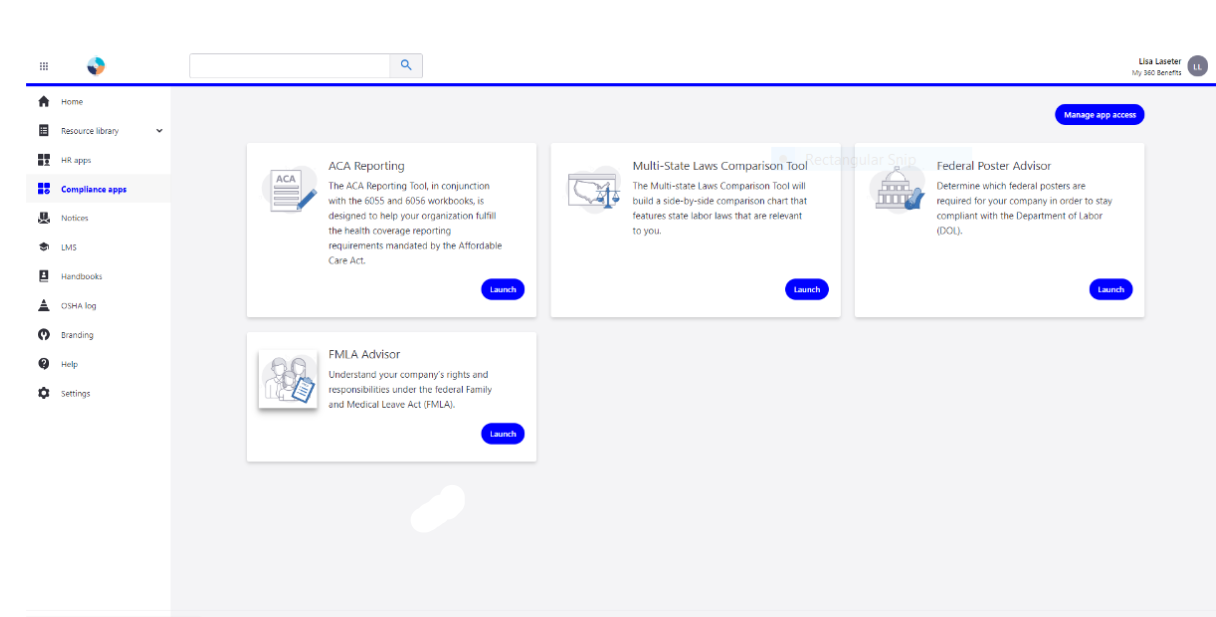Open the LMS sidebar icon
The width and height of the screenshot is (1216, 617).
(44, 247)
